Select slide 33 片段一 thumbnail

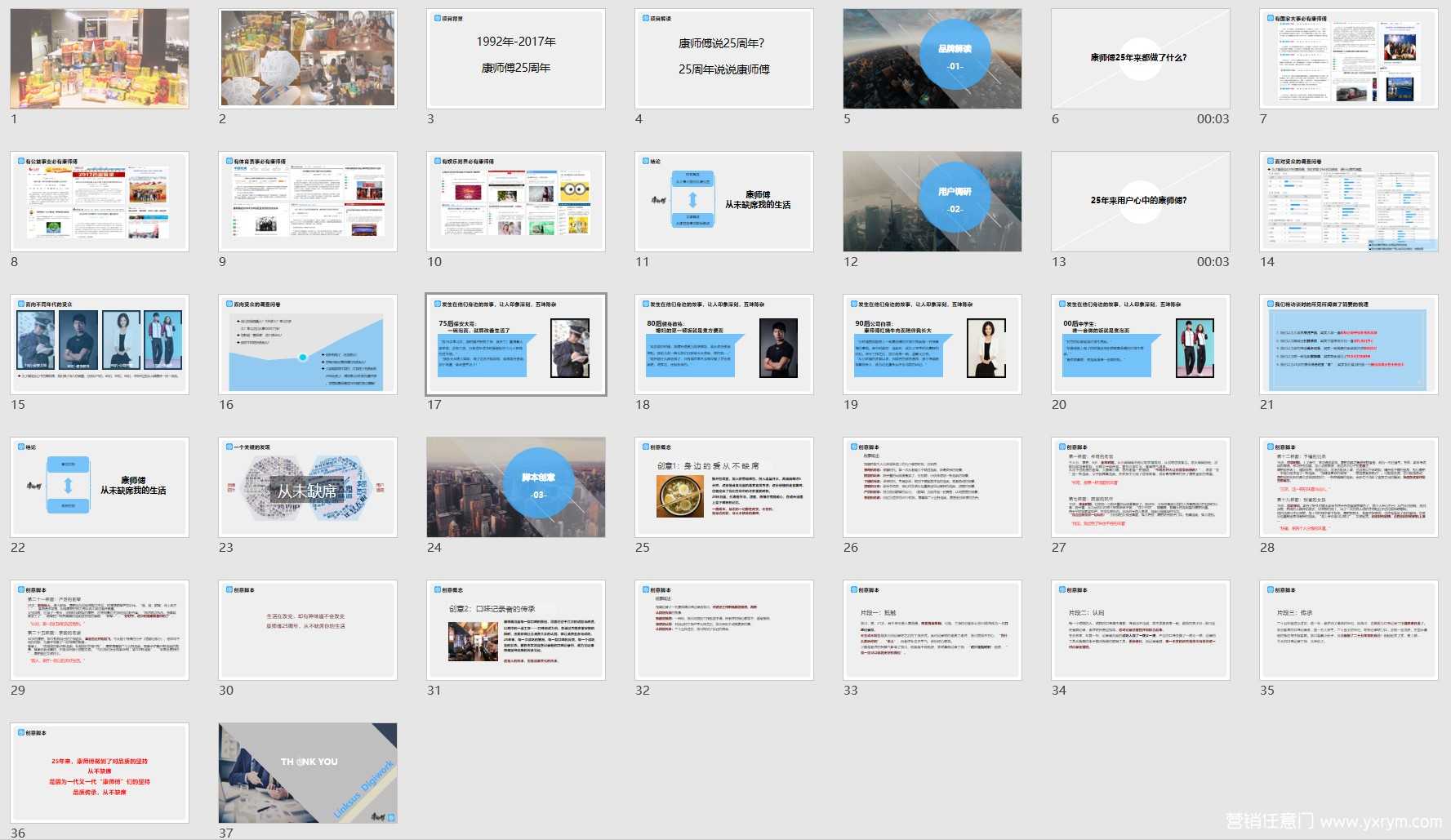932,630
